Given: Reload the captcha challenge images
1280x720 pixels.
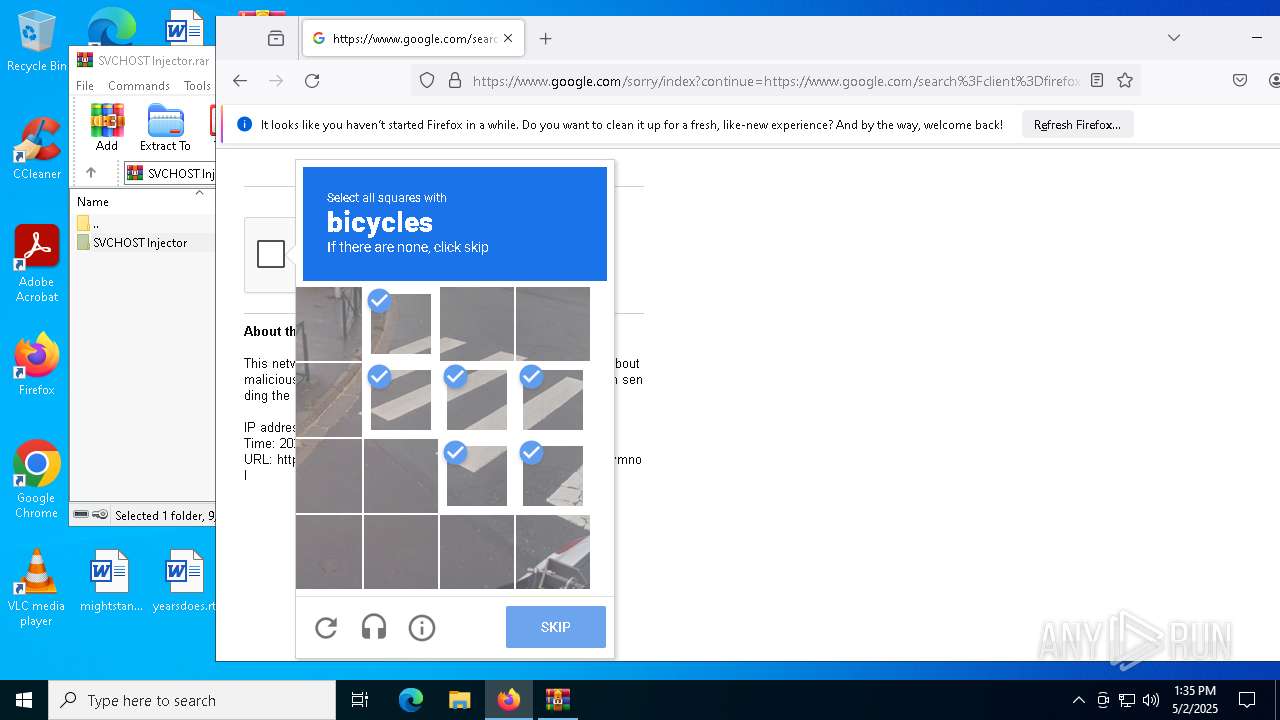Looking at the screenshot, I should point(326,628).
